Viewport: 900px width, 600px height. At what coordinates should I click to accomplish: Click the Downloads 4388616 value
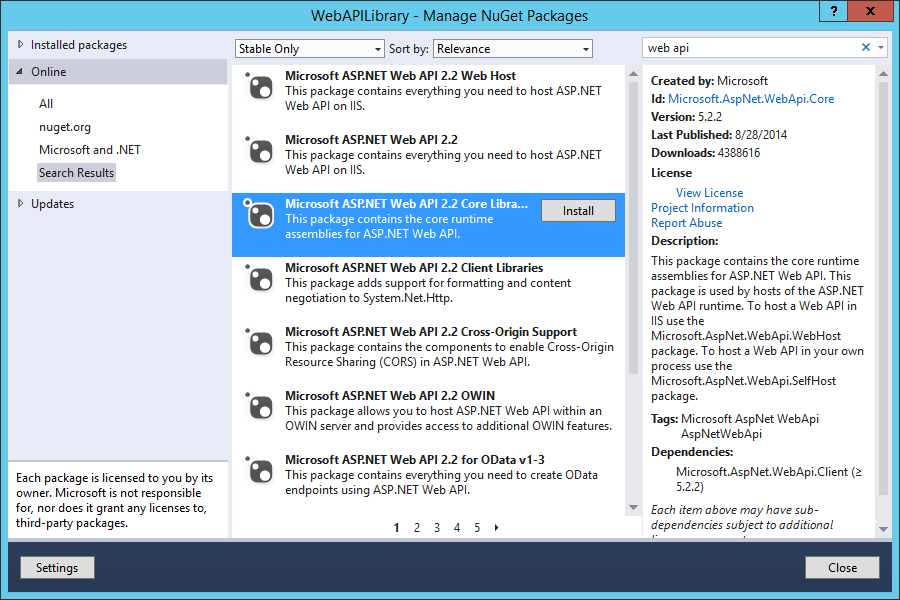(x=737, y=153)
